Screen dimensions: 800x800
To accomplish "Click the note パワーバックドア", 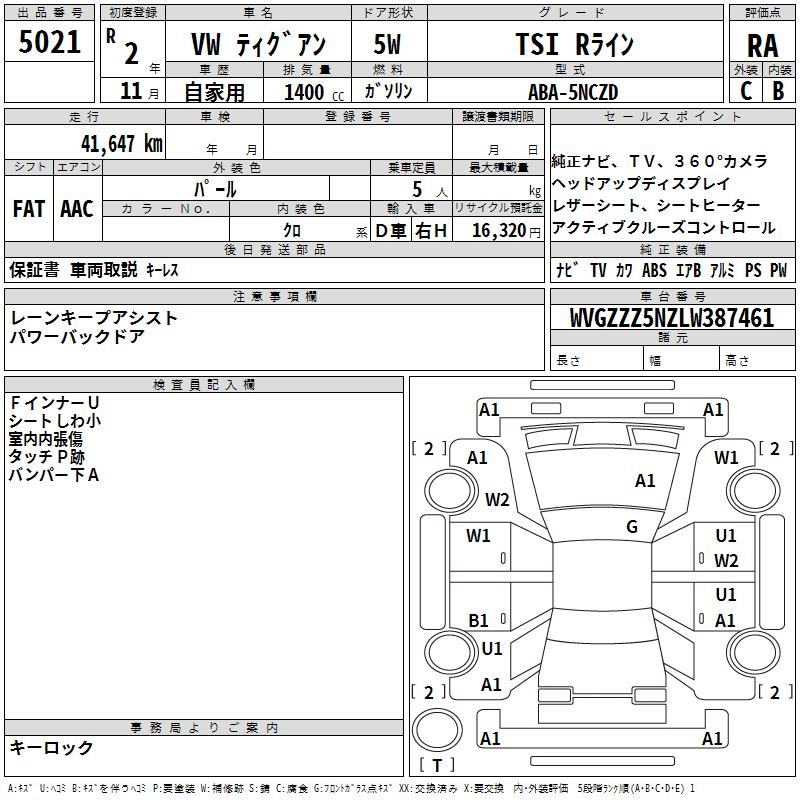I will pyautogui.click(x=78, y=337).
